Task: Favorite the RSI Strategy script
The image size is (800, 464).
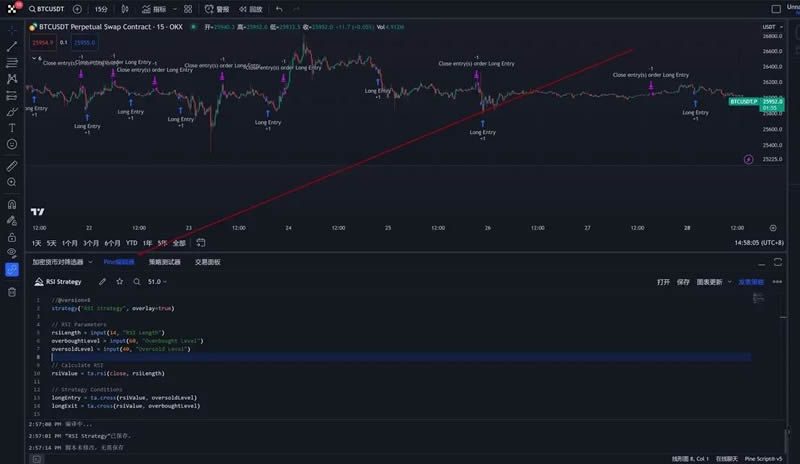Action: tap(119, 281)
